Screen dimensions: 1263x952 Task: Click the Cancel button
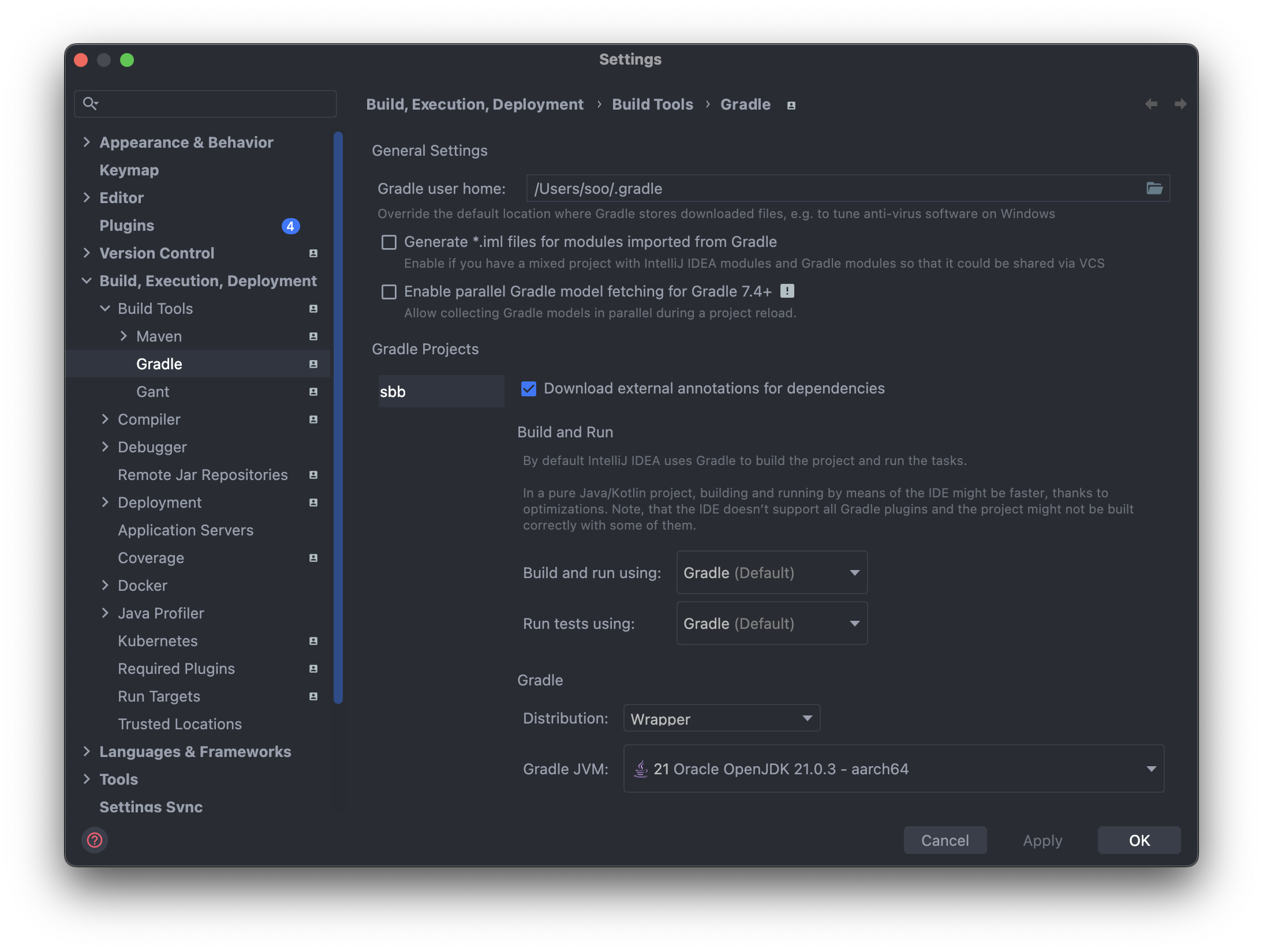[x=945, y=840]
